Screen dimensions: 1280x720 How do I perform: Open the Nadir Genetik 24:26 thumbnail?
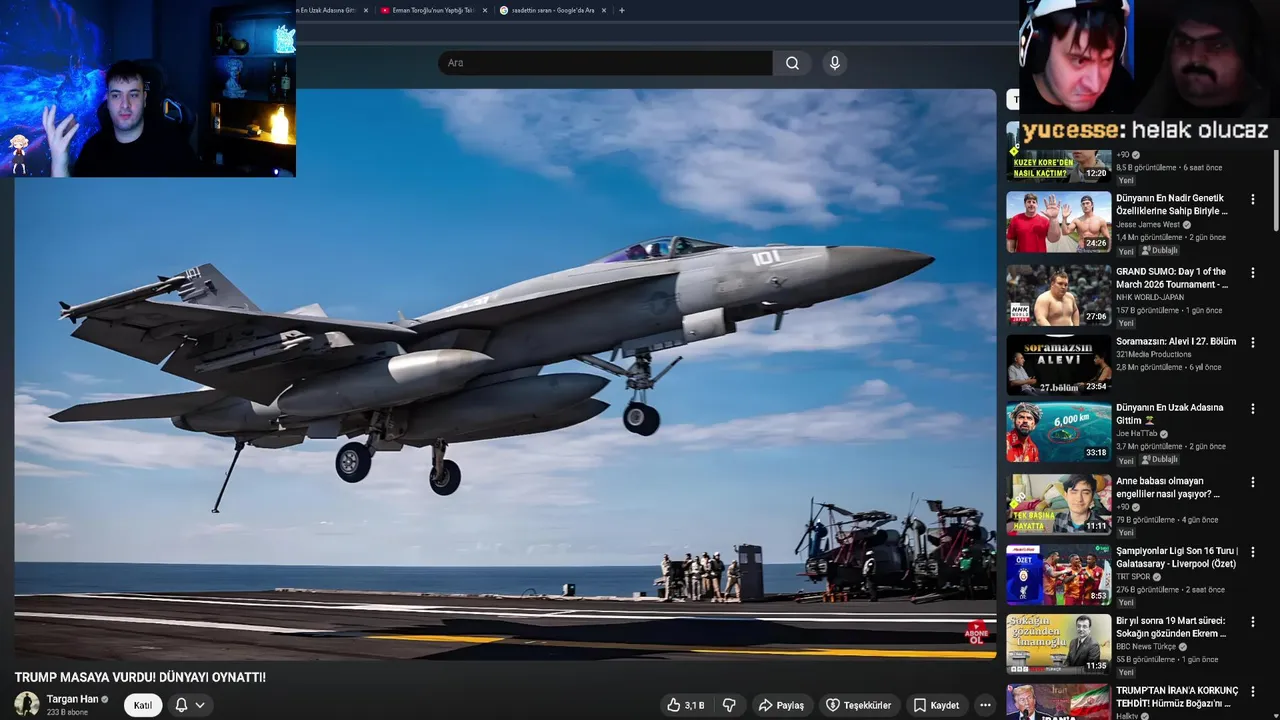[1058, 222]
